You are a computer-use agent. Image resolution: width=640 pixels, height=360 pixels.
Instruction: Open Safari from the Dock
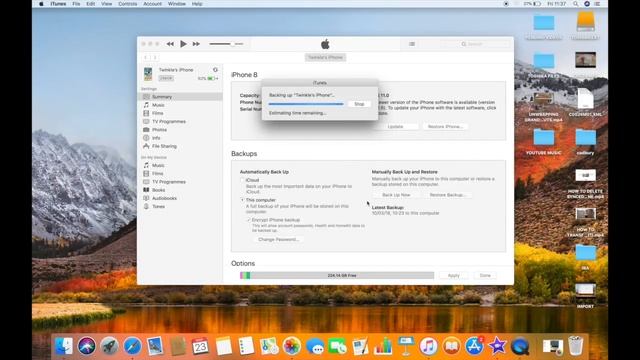133,347
